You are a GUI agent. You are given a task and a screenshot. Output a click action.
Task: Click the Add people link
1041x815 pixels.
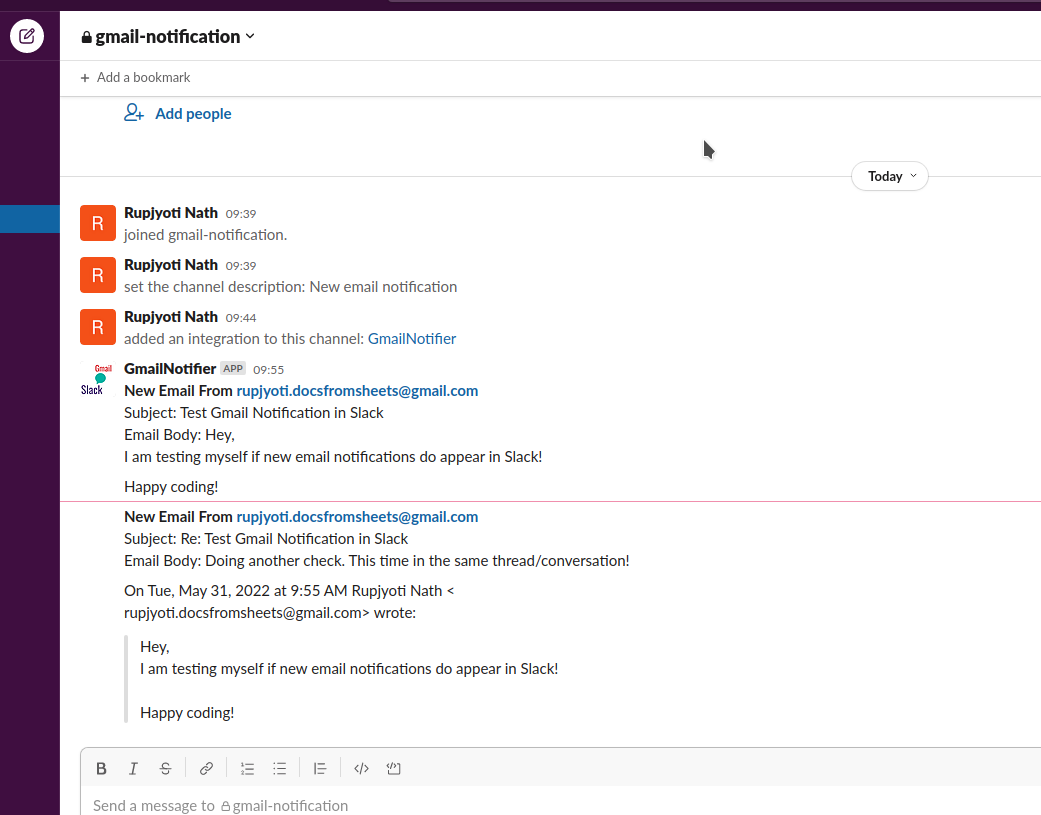pos(193,113)
